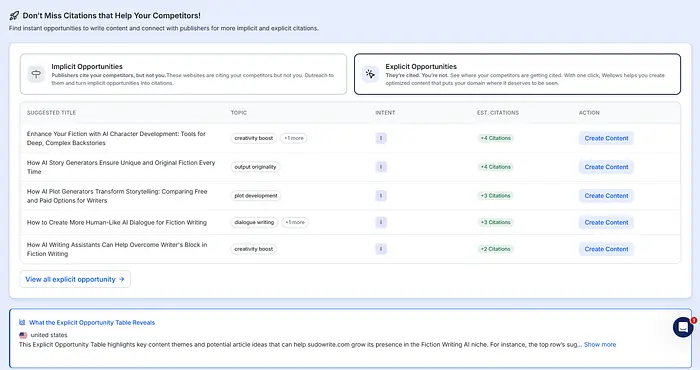Click the rocket icon beside the heading
The height and width of the screenshot is (370, 700).
pyautogui.click(x=14, y=16)
